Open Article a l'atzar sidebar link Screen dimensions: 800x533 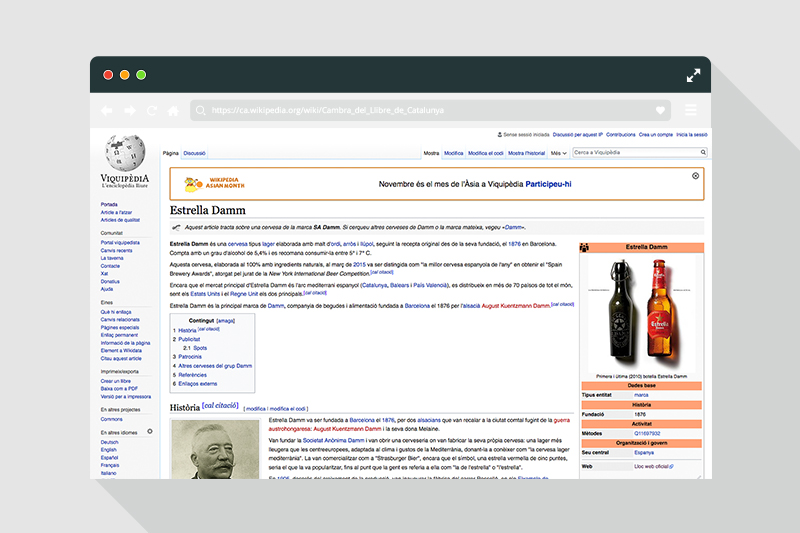click(x=116, y=212)
